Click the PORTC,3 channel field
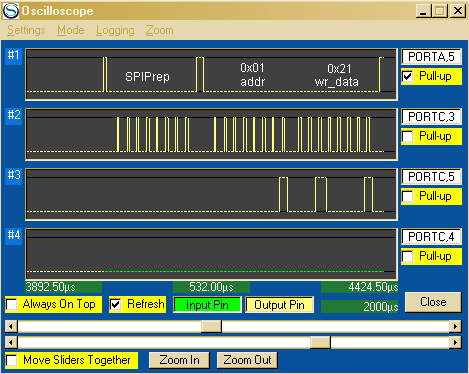Screen dimensions: 469x374 431,117
